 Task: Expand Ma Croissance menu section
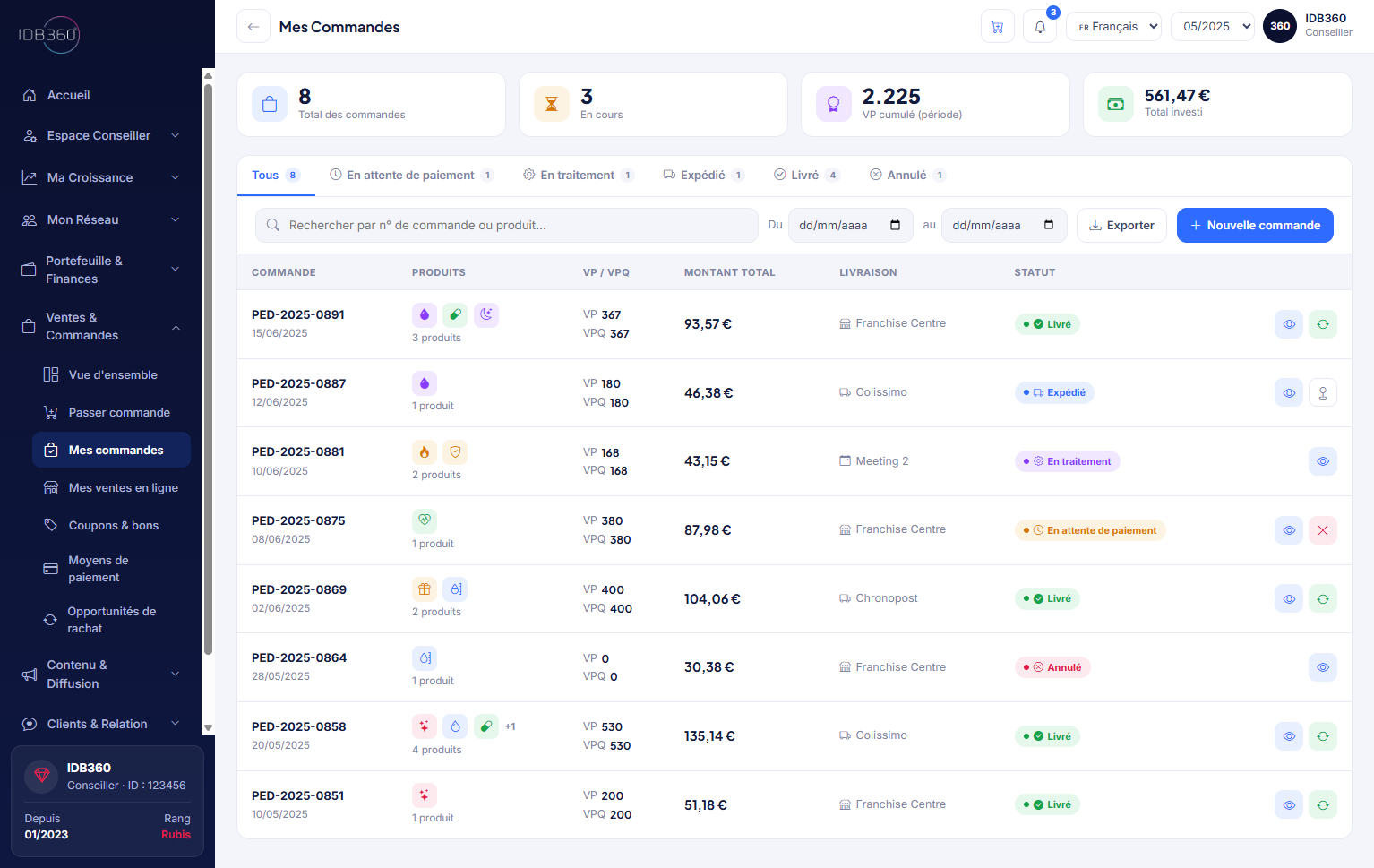point(101,177)
